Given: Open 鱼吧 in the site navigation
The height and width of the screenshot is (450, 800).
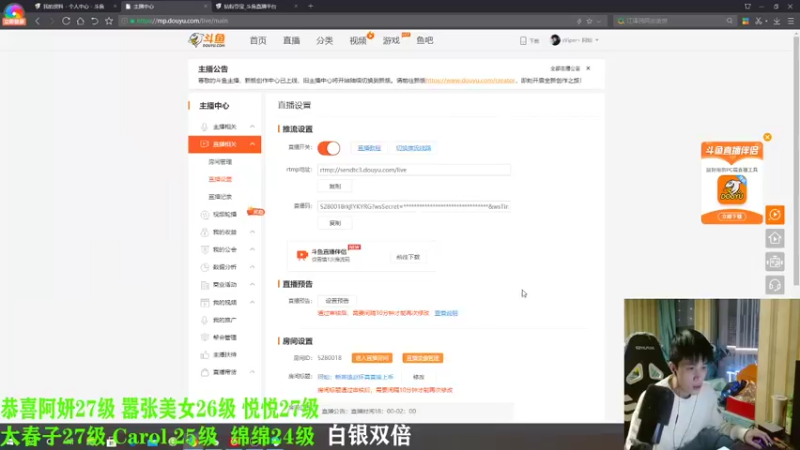Looking at the screenshot, I should (424, 40).
